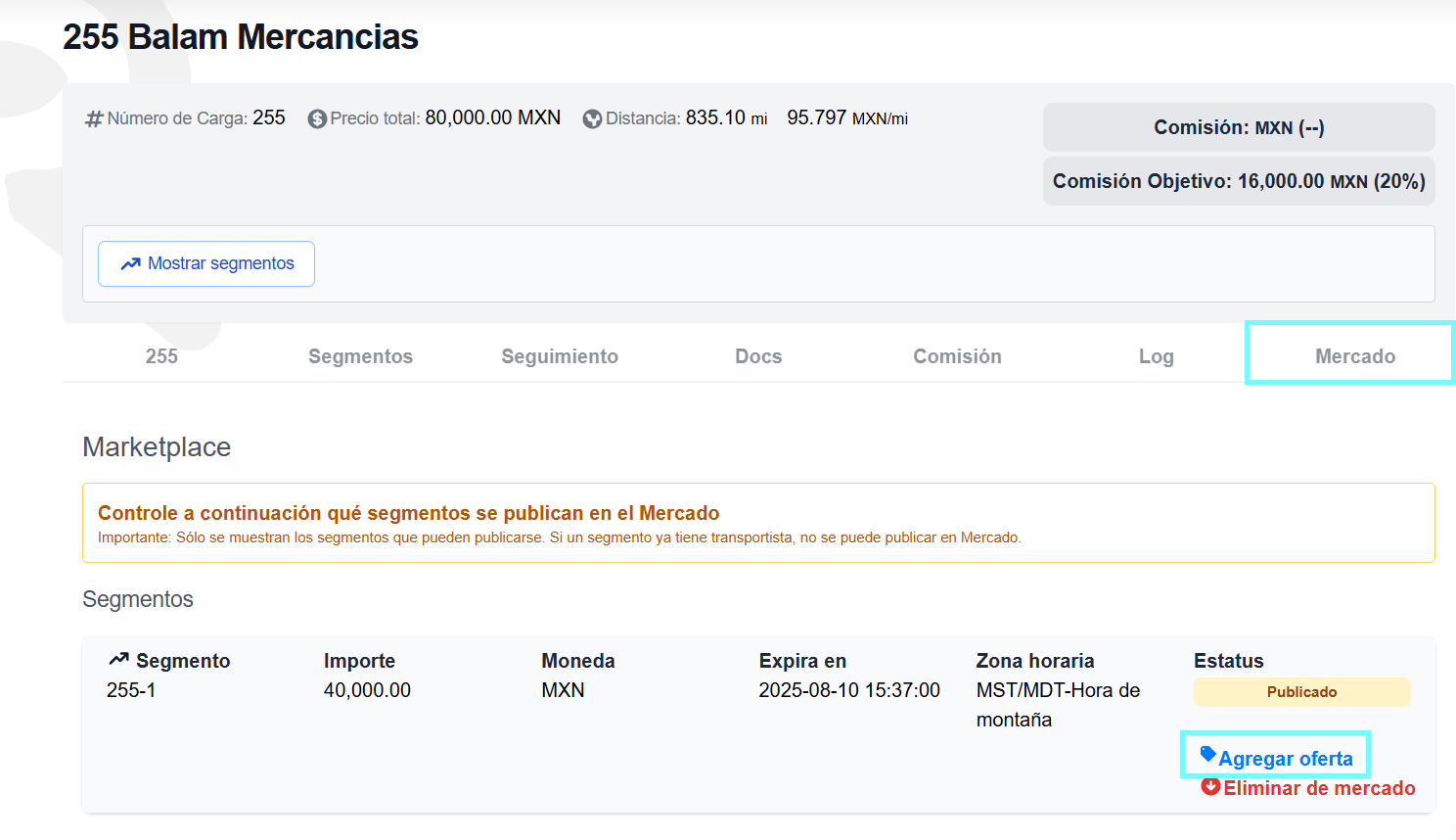Click the hash icon beside Número de Carga

(94, 118)
